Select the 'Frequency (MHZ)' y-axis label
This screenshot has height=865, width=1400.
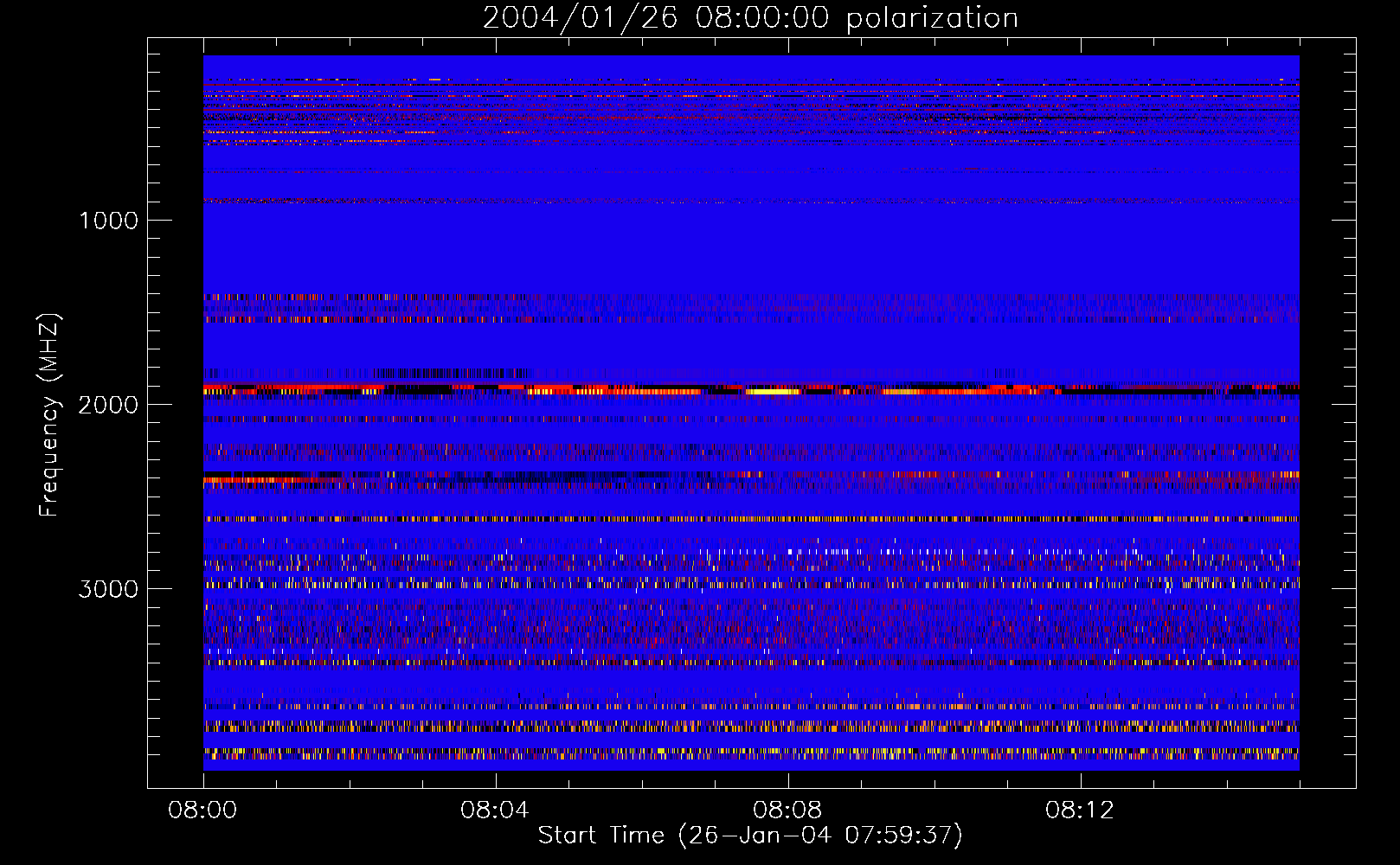coord(49,415)
